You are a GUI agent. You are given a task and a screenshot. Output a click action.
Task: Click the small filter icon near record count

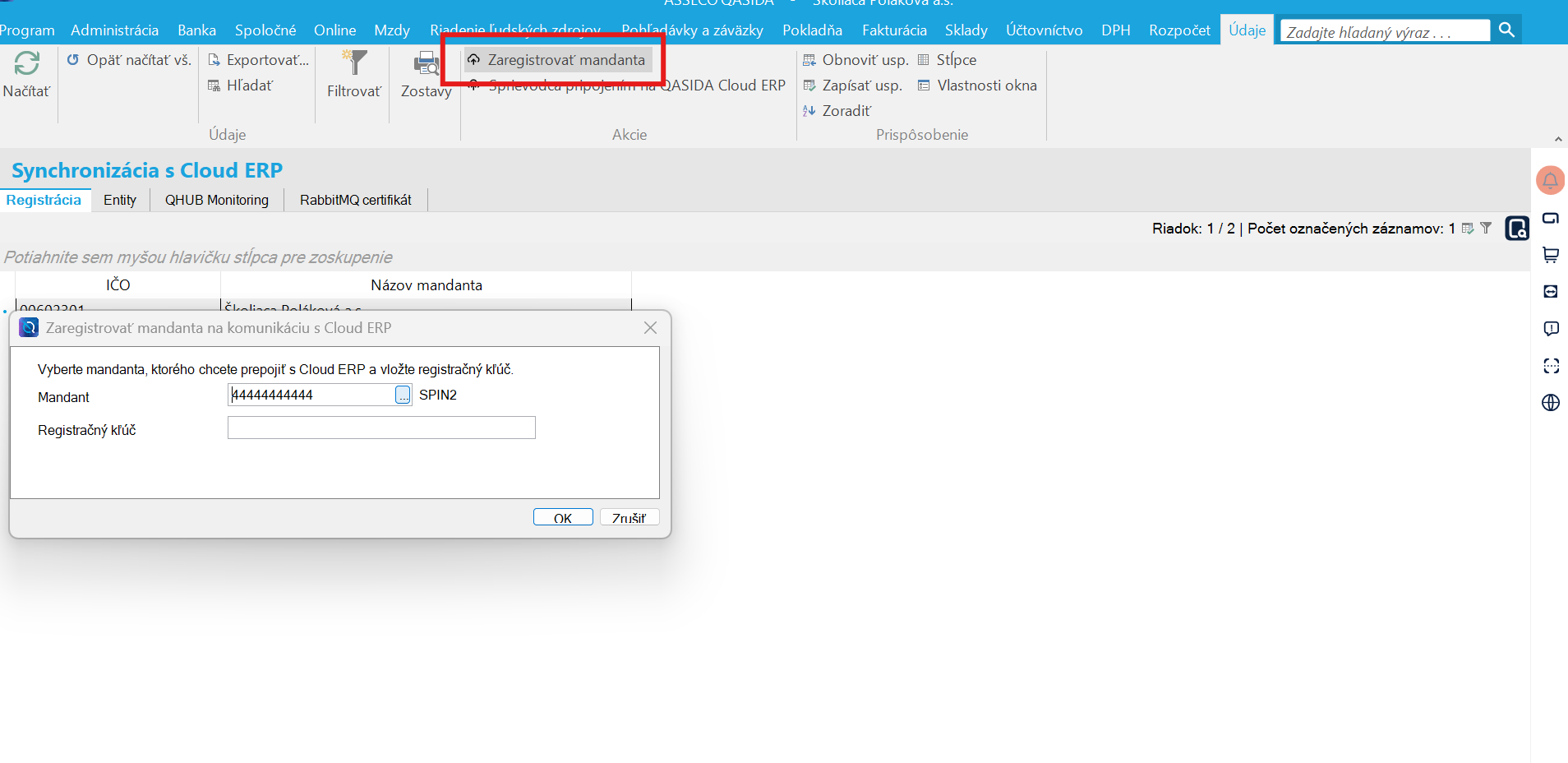tap(1486, 228)
